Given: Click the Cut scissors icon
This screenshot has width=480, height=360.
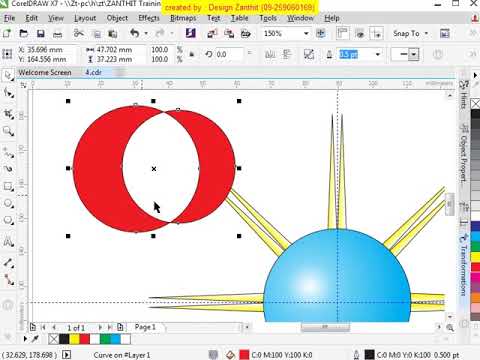Looking at the screenshot, I should click(x=79, y=33).
